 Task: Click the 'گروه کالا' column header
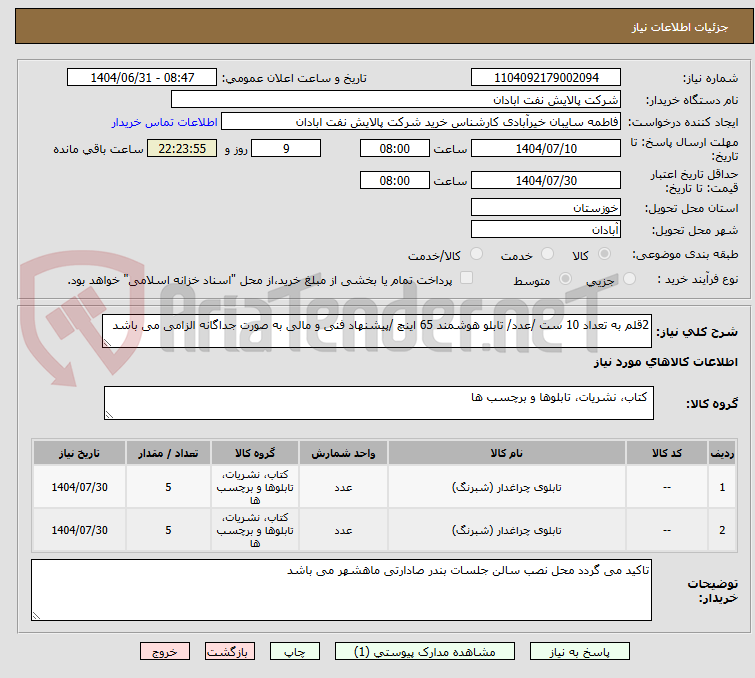255,453
